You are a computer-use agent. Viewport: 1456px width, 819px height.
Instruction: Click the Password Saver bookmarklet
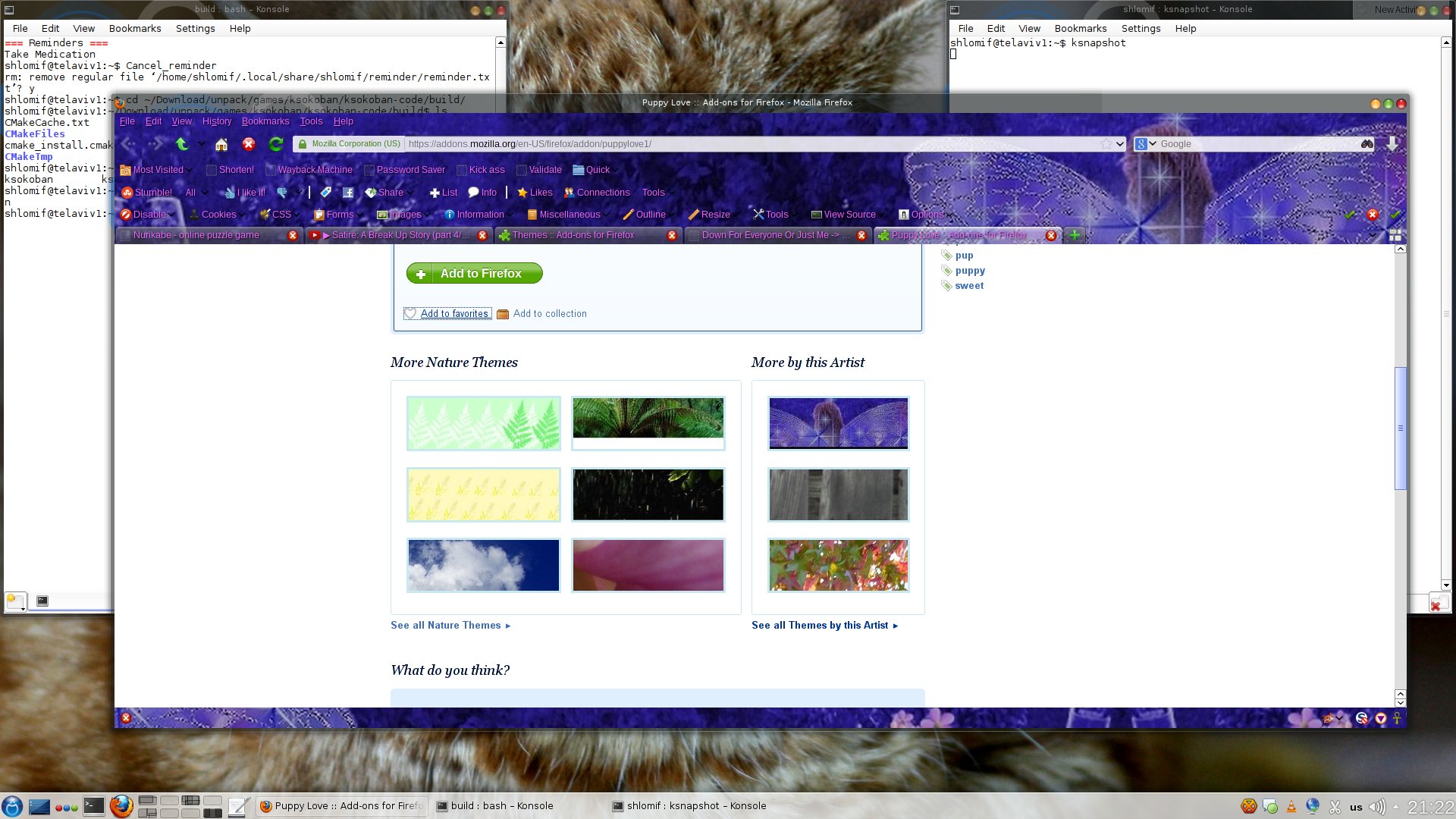coord(404,170)
